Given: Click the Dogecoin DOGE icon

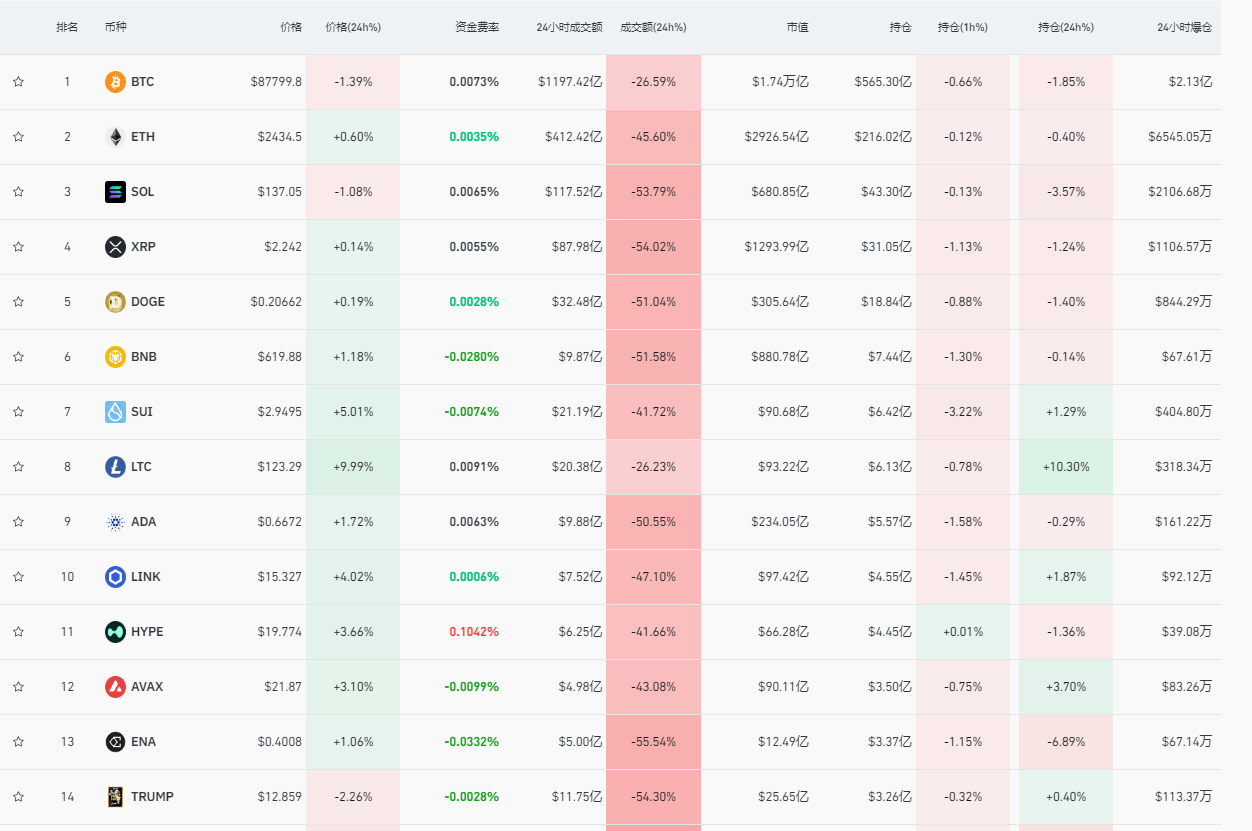Looking at the screenshot, I should click(x=115, y=302).
